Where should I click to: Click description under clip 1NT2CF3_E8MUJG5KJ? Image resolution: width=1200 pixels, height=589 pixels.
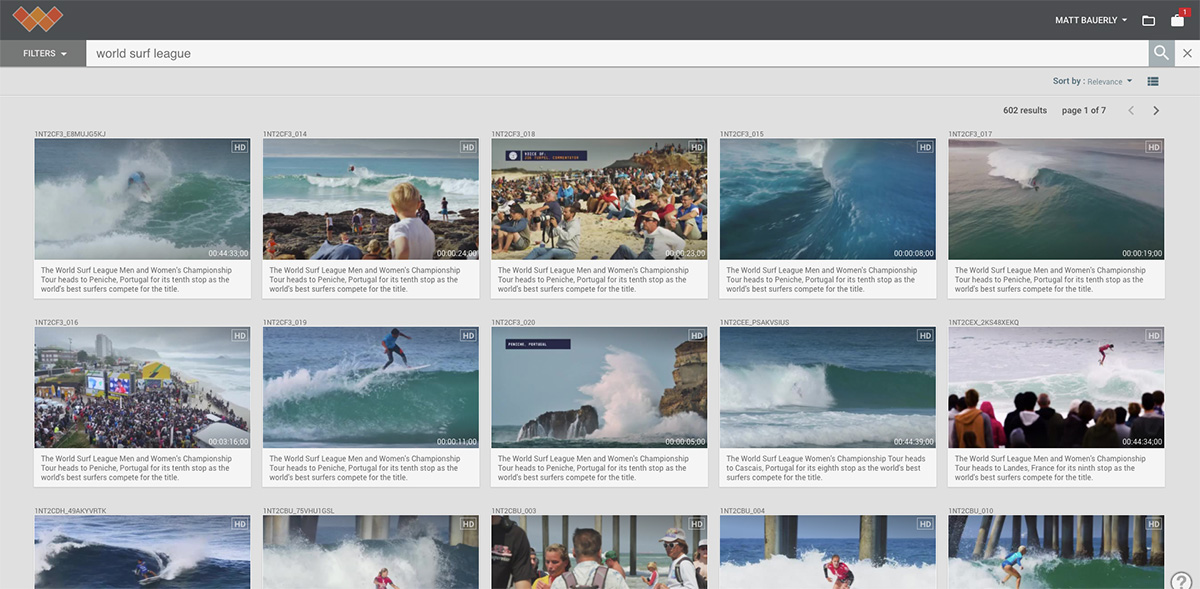[137, 280]
